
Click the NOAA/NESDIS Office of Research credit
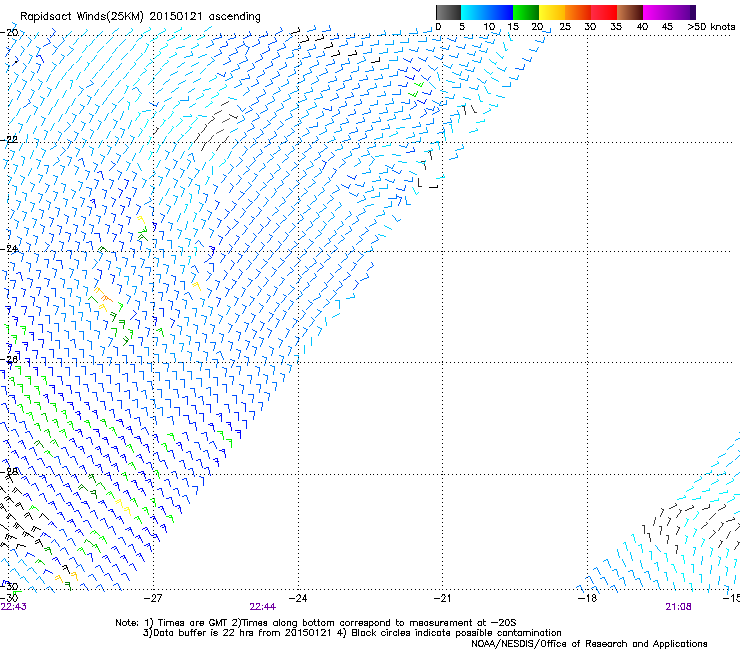589,644
